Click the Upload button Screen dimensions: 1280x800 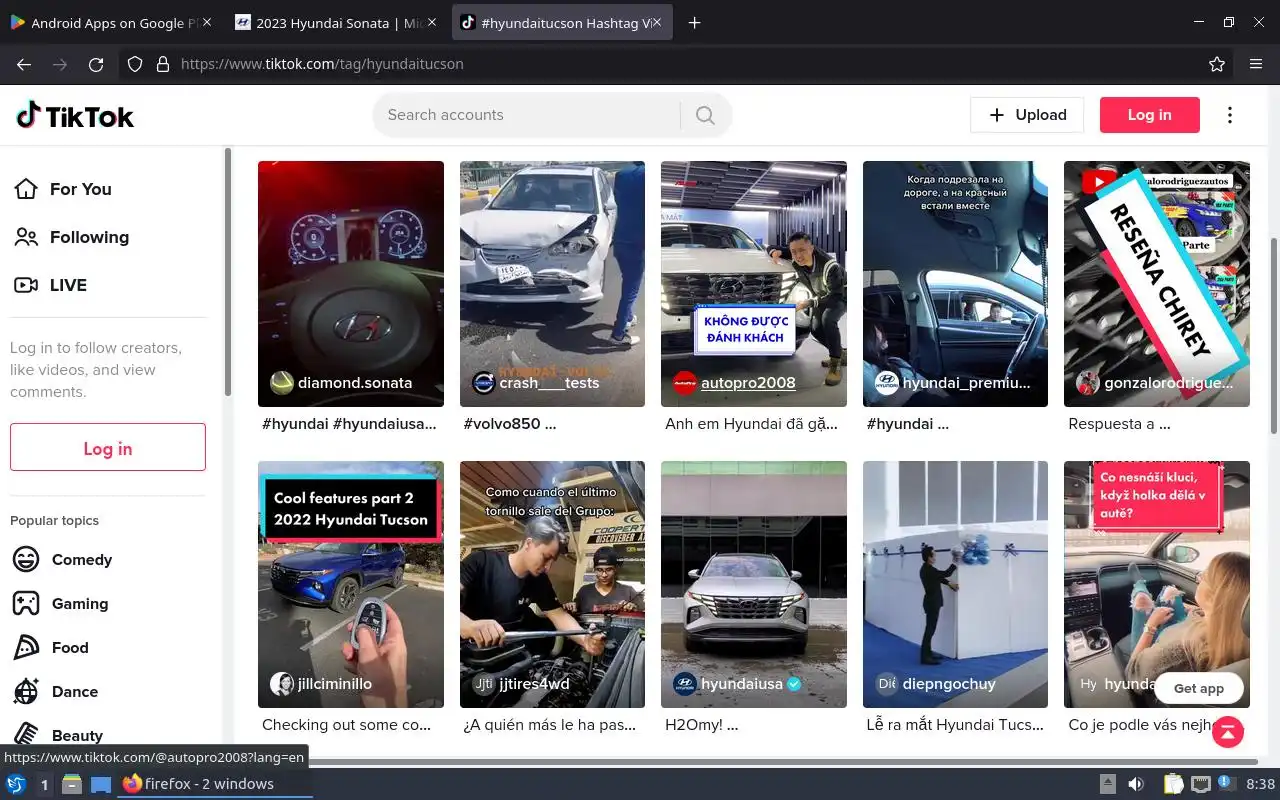coord(1027,115)
